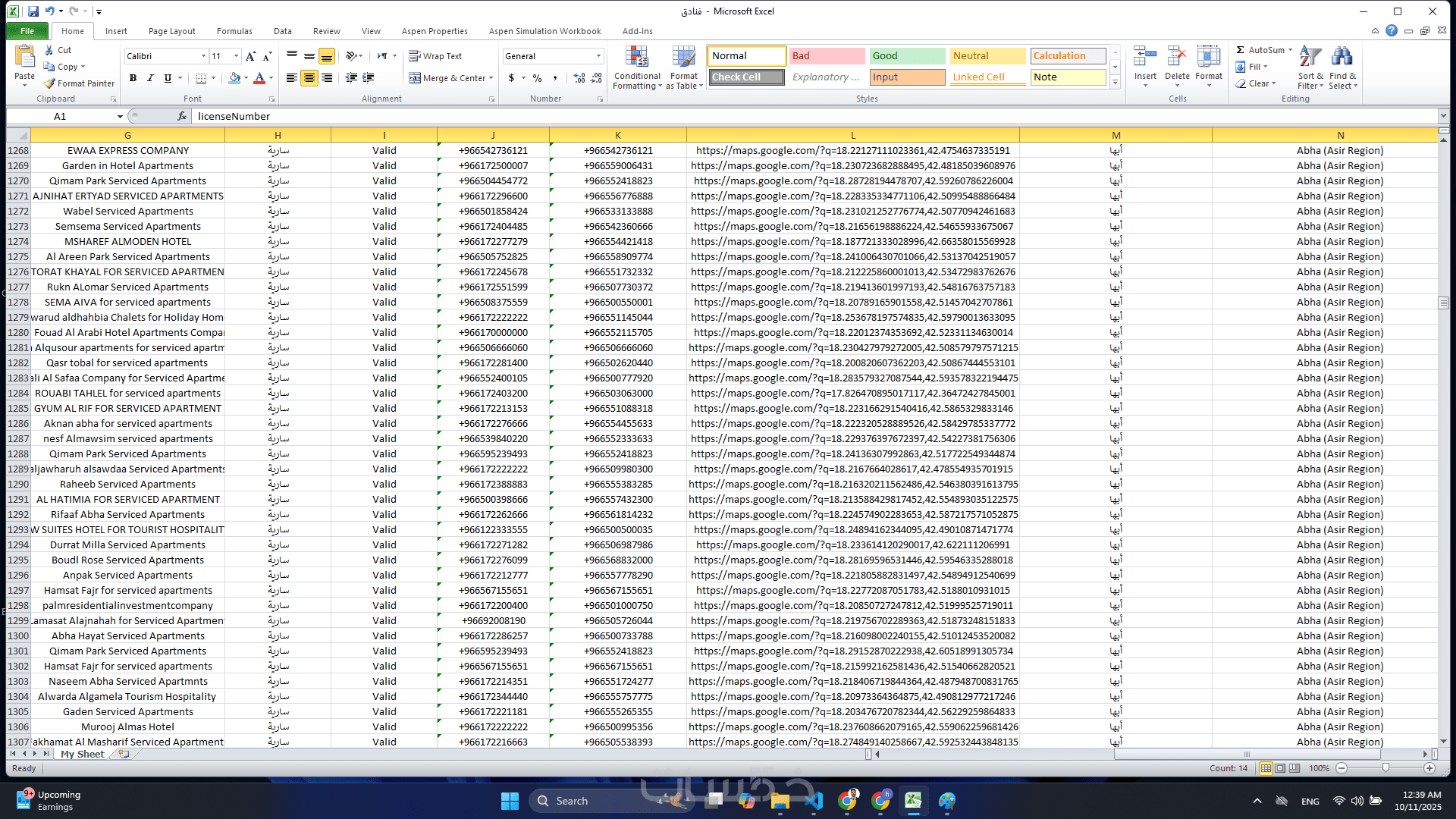Open the Name Box dropdown arrow
This screenshot has width=1456, height=819.
[x=120, y=117]
